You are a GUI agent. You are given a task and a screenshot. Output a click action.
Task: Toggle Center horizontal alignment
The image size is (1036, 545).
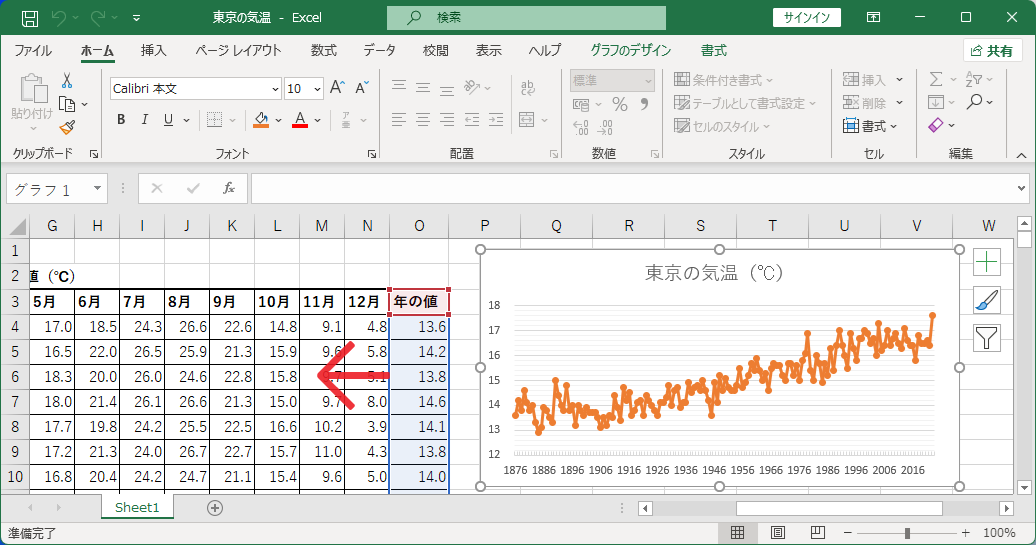(423, 120)
